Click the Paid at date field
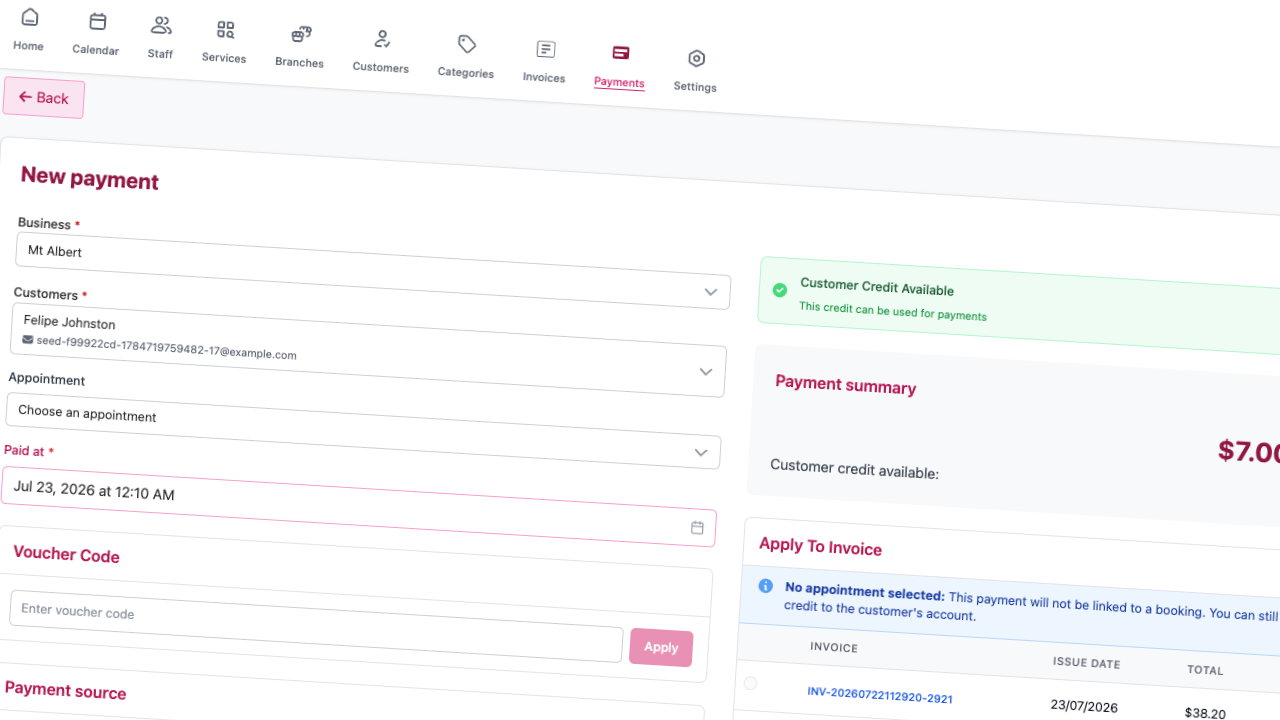Image resolution: width=1280 pixels, height=720 pixels. pyautogui.click(x=358, y=507)
